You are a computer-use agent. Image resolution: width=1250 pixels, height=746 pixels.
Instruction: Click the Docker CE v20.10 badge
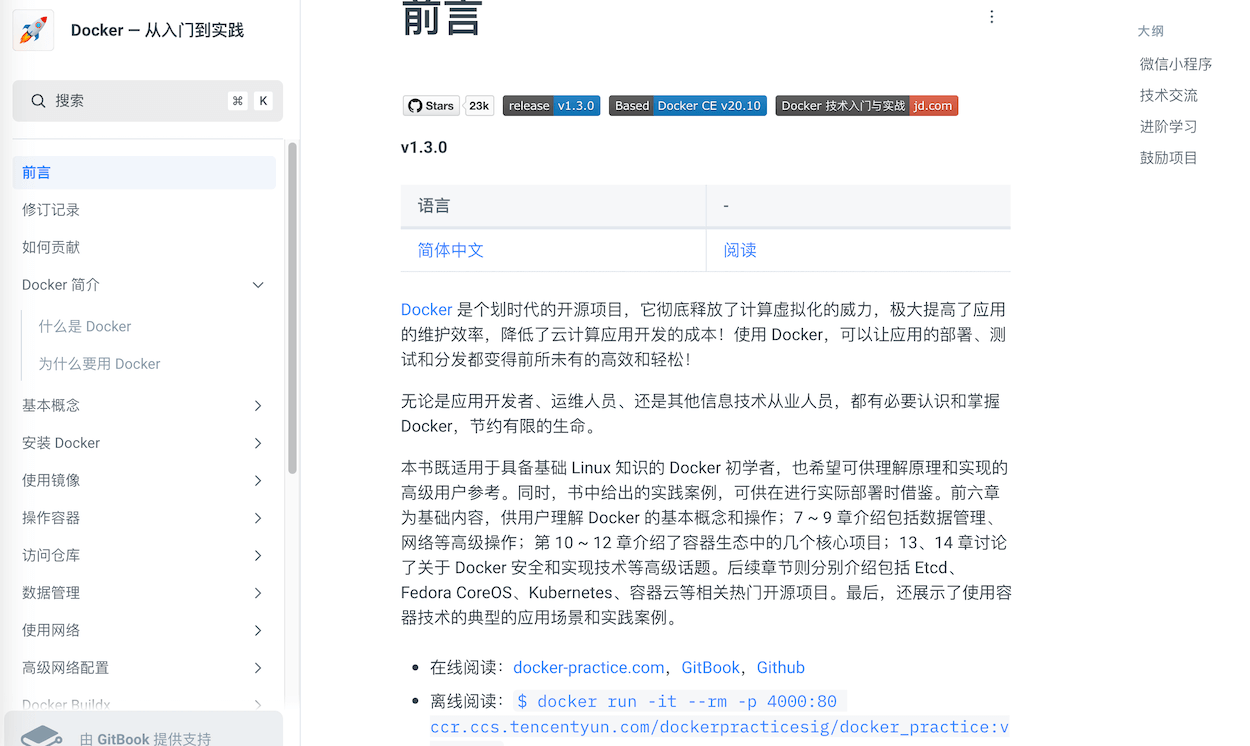tap(687, 105)
